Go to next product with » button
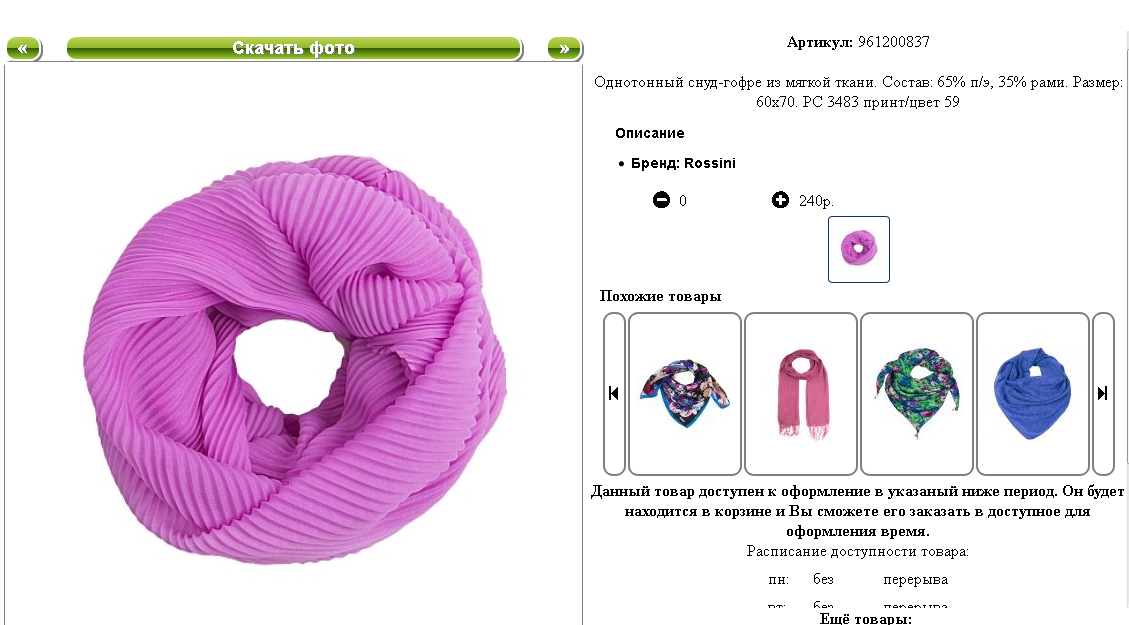Viewport: 1129px width, 625px height. point(564,48)
